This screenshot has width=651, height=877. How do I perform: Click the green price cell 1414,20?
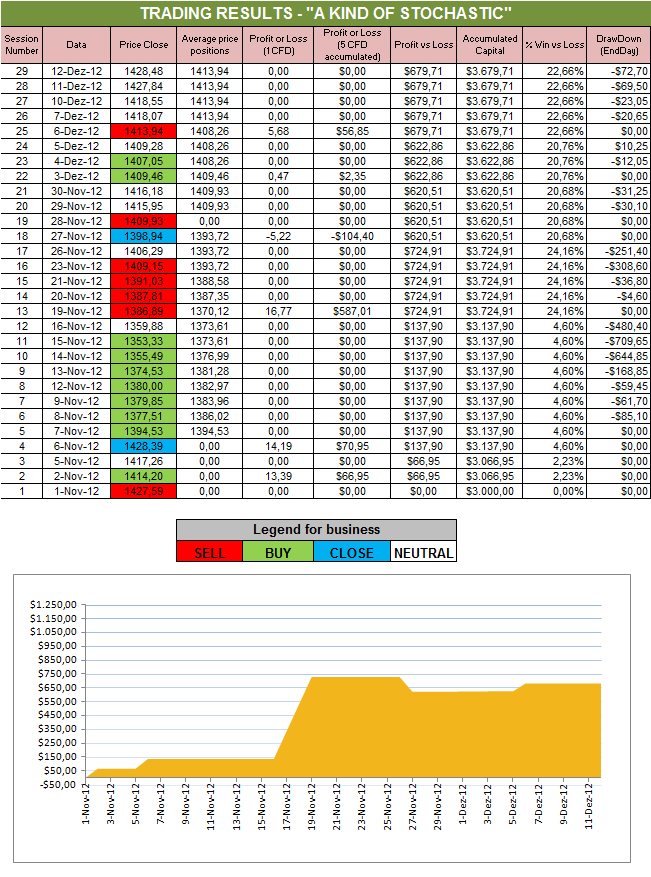(144, 476)
